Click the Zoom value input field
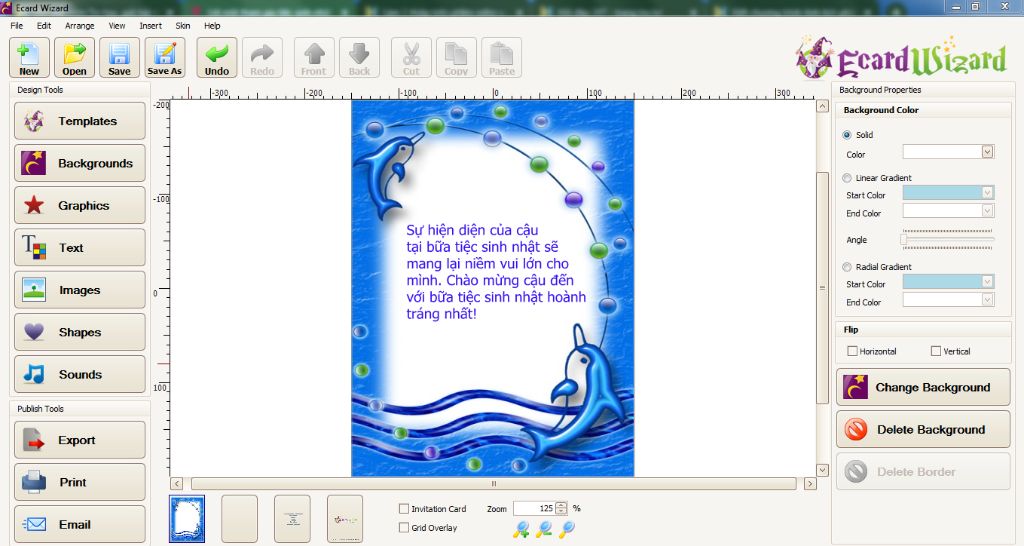This screenshot has width=1024, height=546. pyautogui.click(x=534, y=508)
